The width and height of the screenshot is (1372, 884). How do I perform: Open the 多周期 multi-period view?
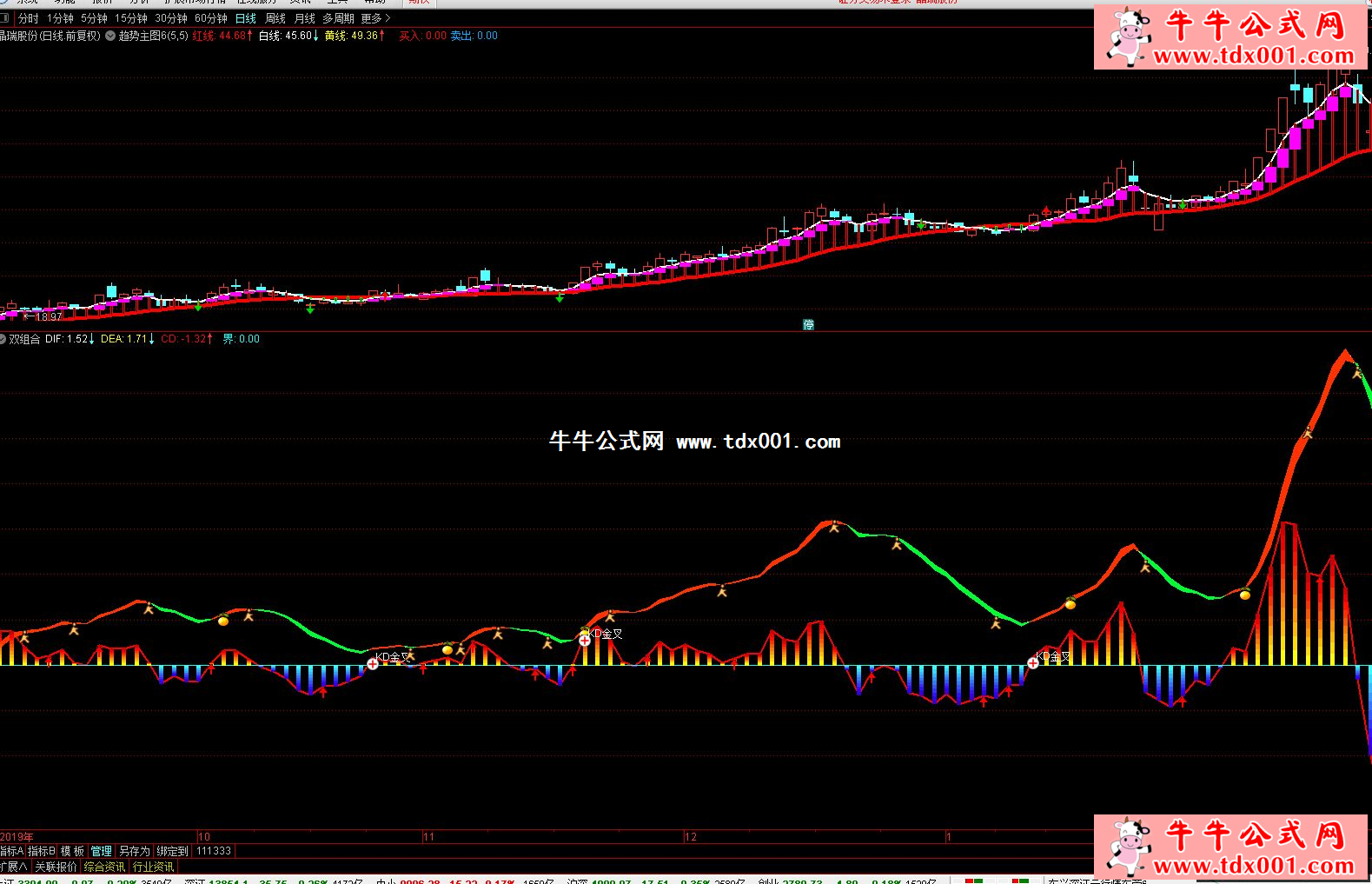click(338, 18)
